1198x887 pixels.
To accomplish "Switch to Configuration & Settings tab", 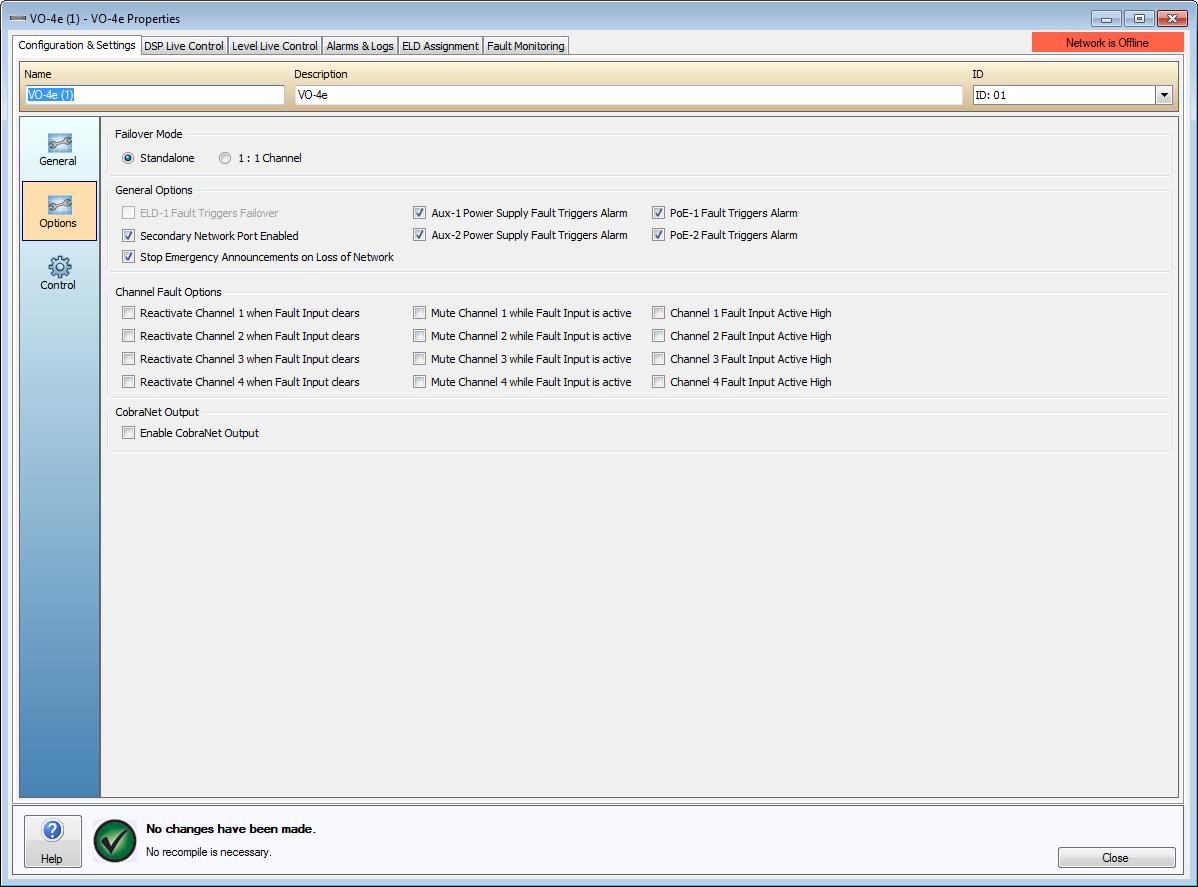I will click(77, 45).
